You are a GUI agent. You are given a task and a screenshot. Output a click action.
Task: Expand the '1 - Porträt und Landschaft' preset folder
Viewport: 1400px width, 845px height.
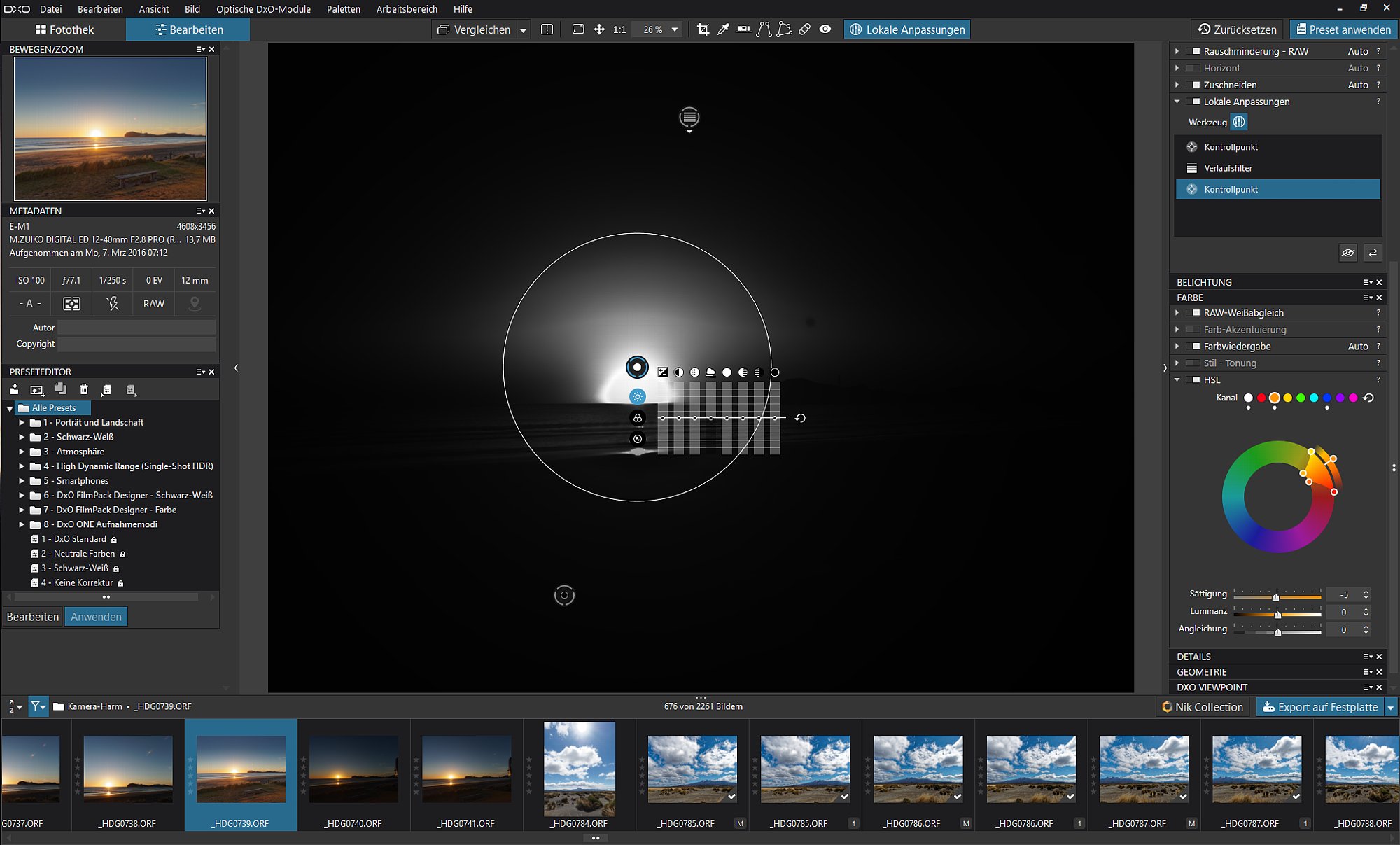[x=22, y=423]
